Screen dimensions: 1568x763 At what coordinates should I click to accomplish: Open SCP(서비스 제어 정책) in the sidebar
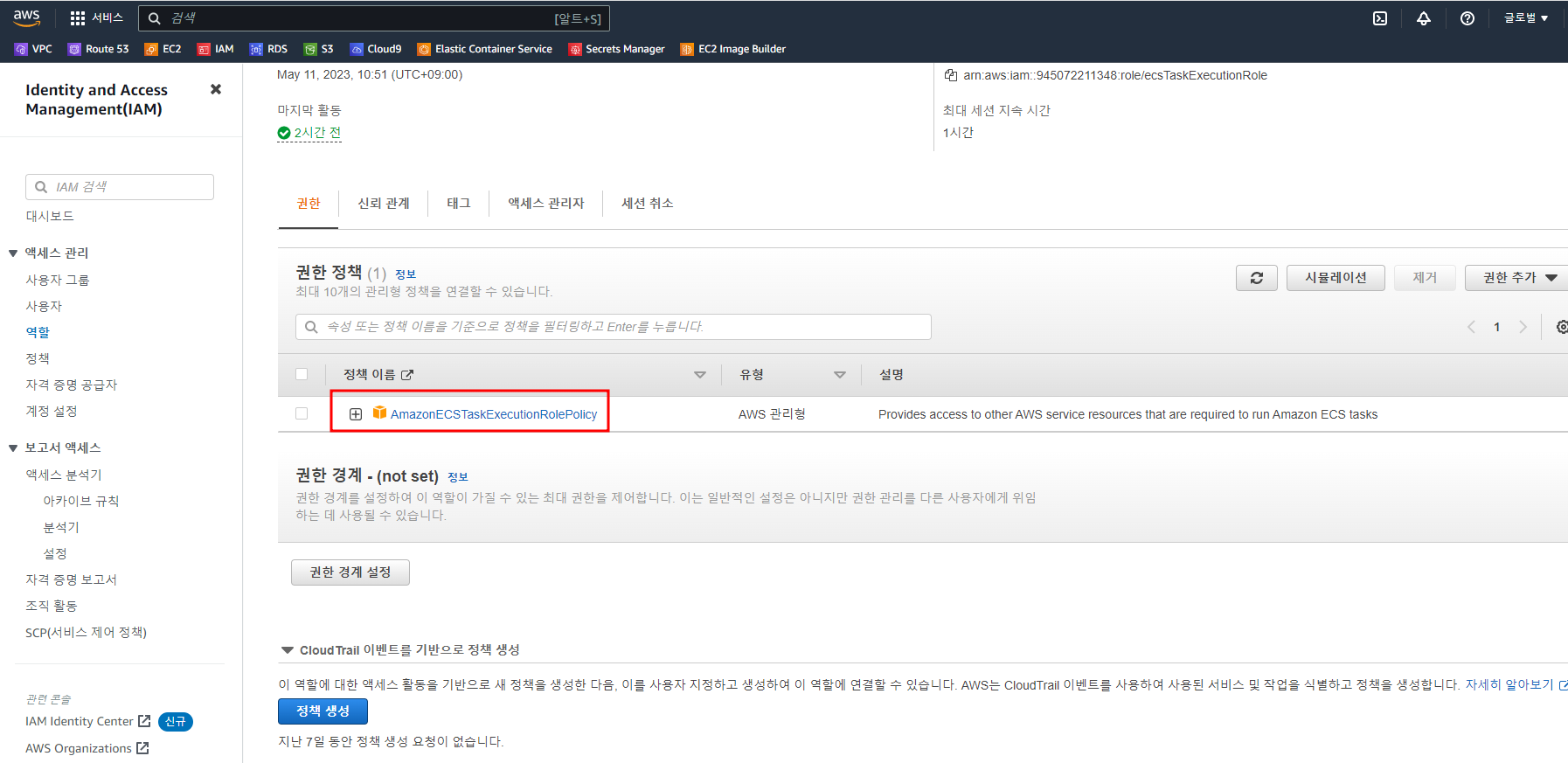click(87, 633)
